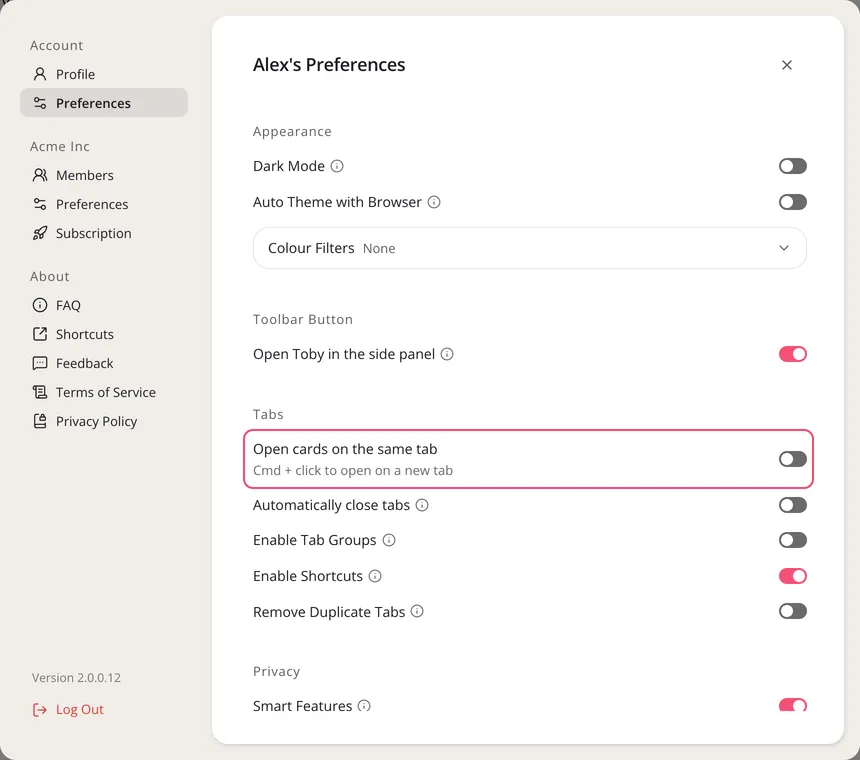The width and height of the screenshot is (860, 760).
Task: Click the Terms of Service scroll icon
Action: point(39,392)
